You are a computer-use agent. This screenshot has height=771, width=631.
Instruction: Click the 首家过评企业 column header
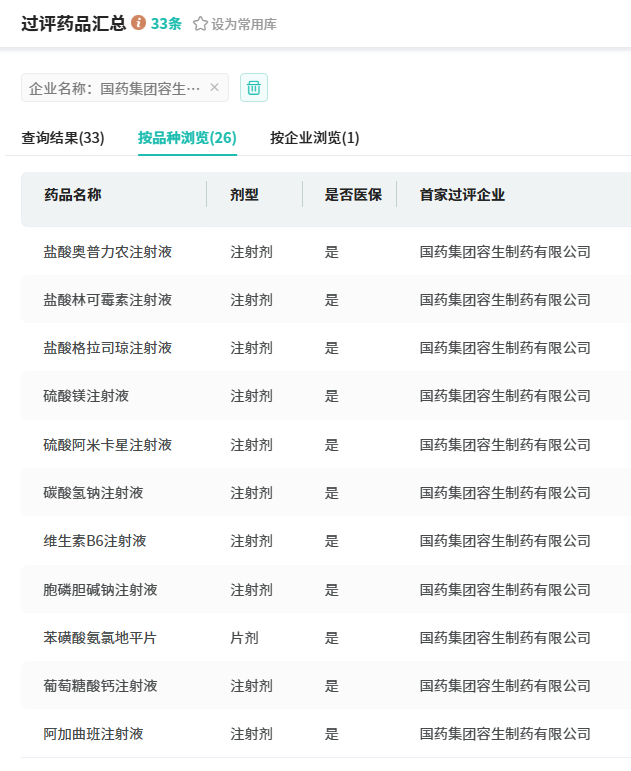tap(462, 195)
